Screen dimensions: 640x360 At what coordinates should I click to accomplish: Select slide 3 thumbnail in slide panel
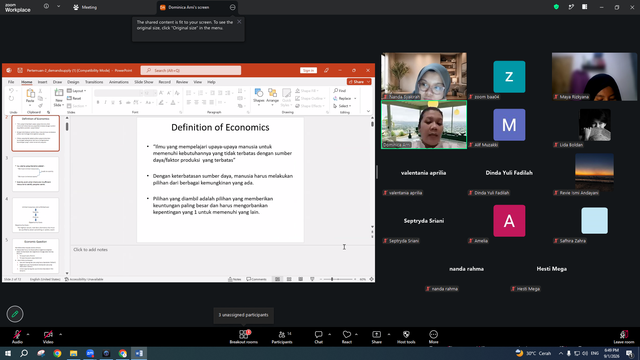[36, 174]
